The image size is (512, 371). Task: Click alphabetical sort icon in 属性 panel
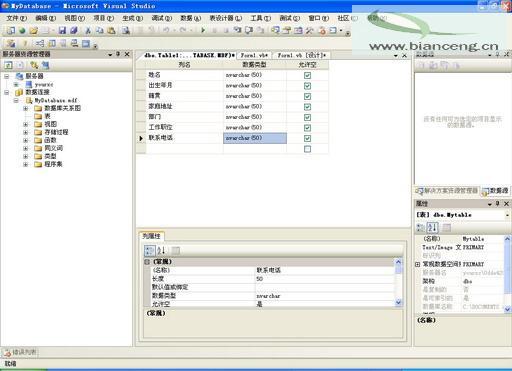[x=433, y=228]
